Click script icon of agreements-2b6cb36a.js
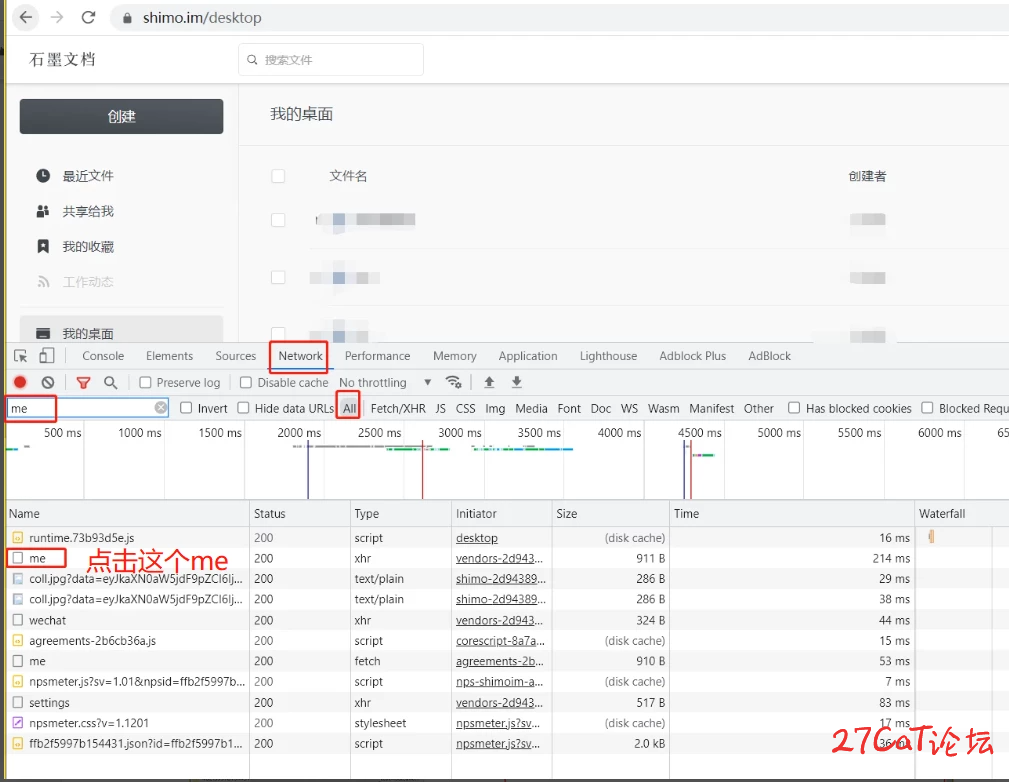 tap(17, 640)
